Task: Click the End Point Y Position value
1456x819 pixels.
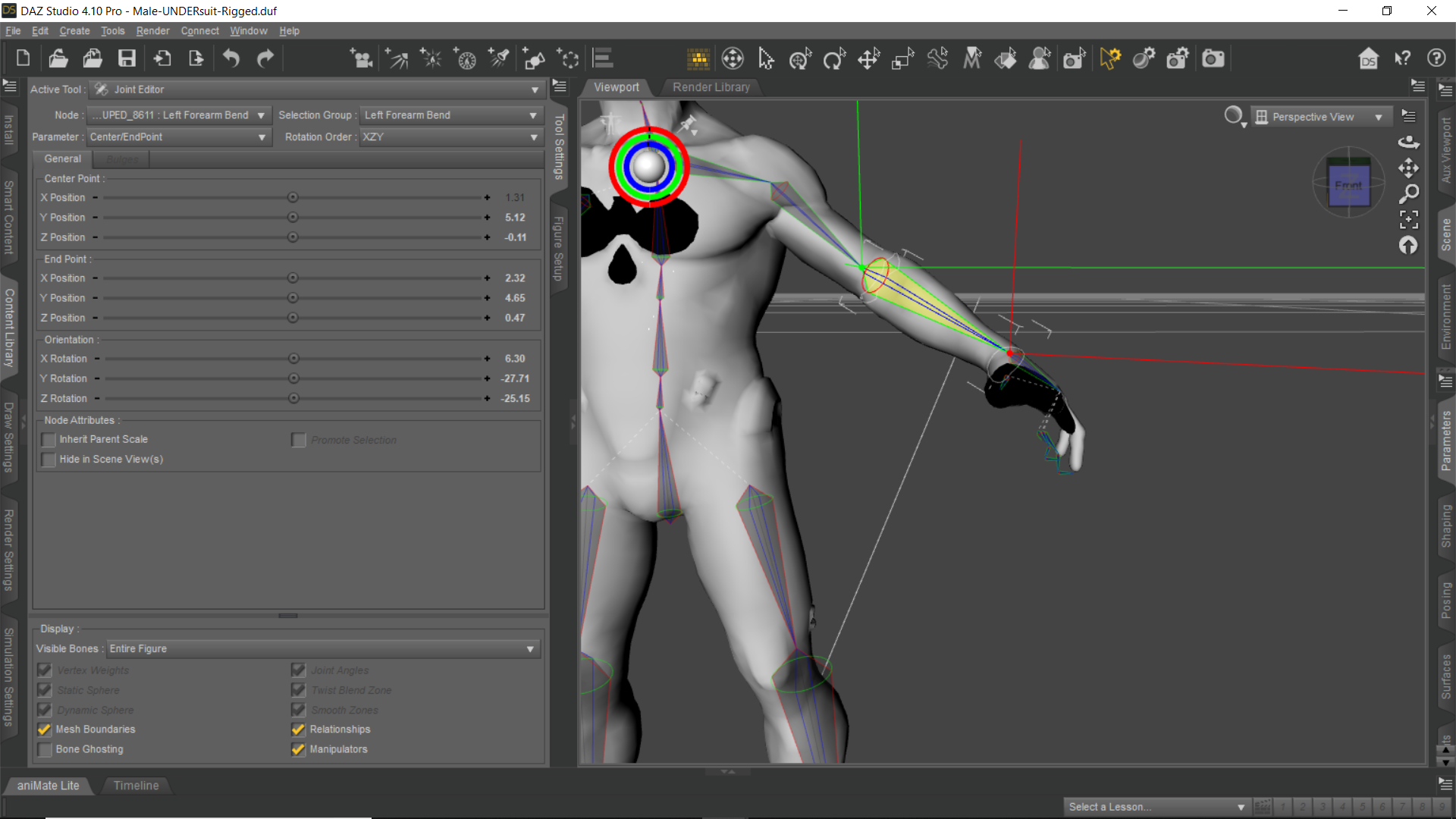Action: [x=515, y=298]
